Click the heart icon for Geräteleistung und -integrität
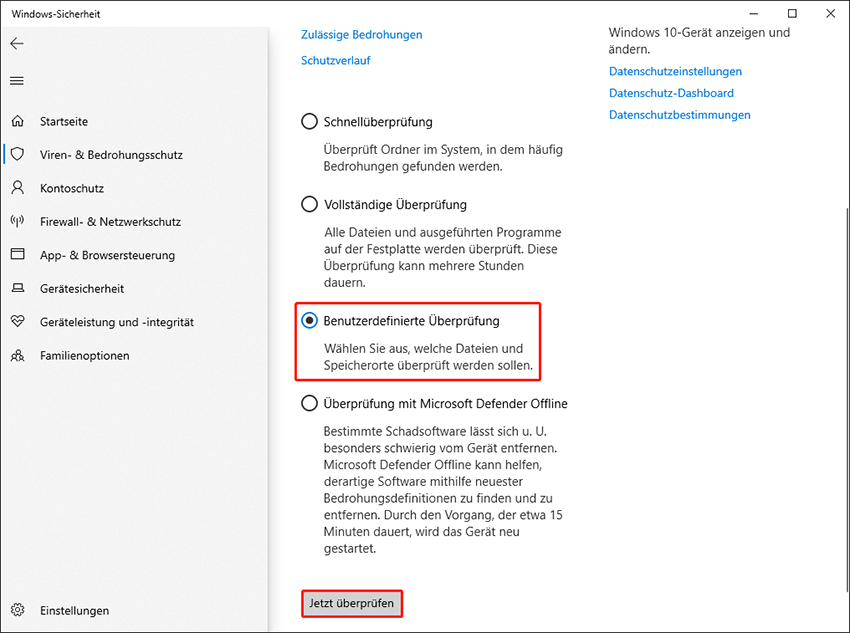 pos(17,322)
